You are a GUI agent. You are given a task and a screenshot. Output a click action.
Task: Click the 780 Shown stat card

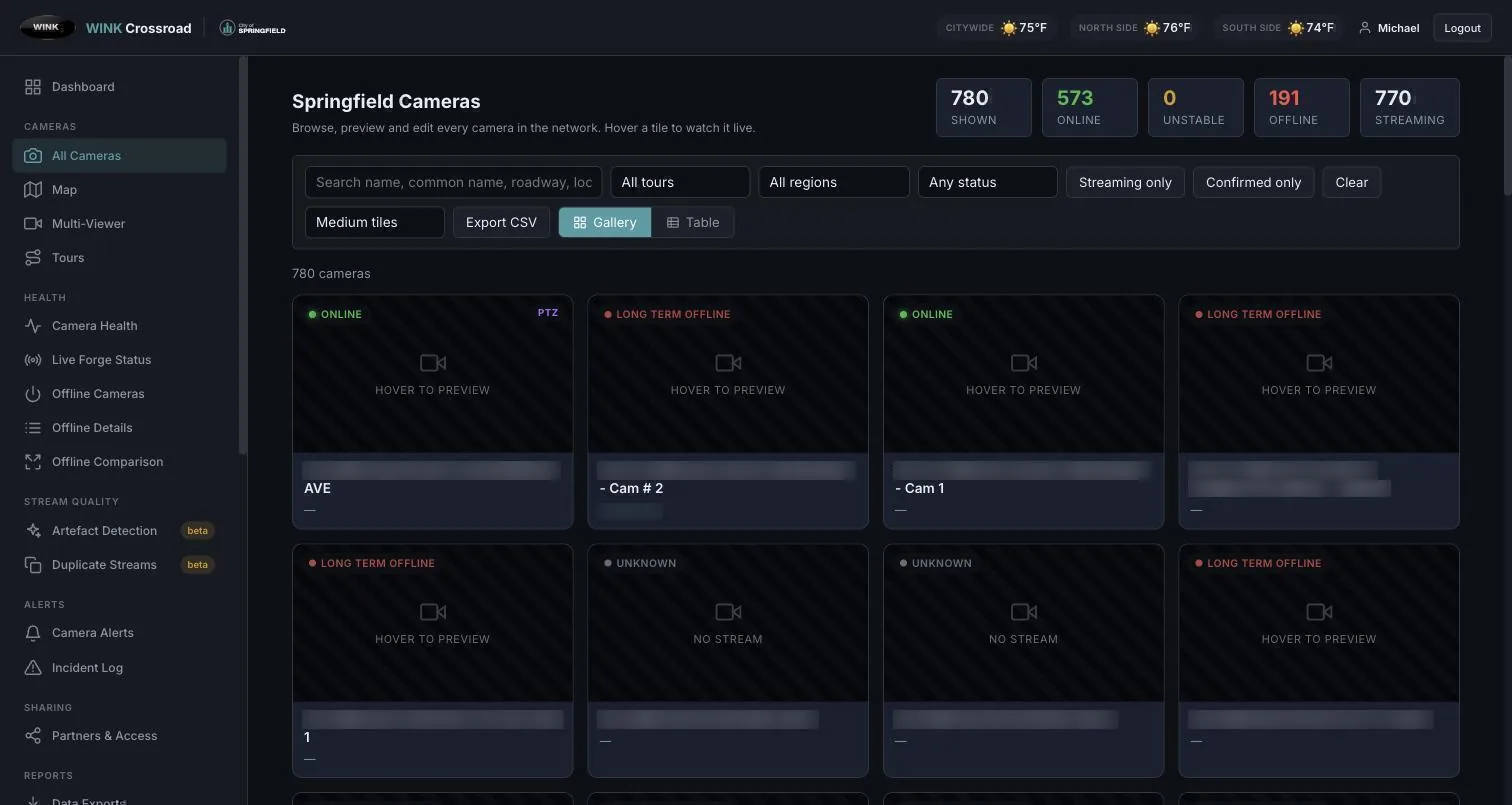coord(984,107)
